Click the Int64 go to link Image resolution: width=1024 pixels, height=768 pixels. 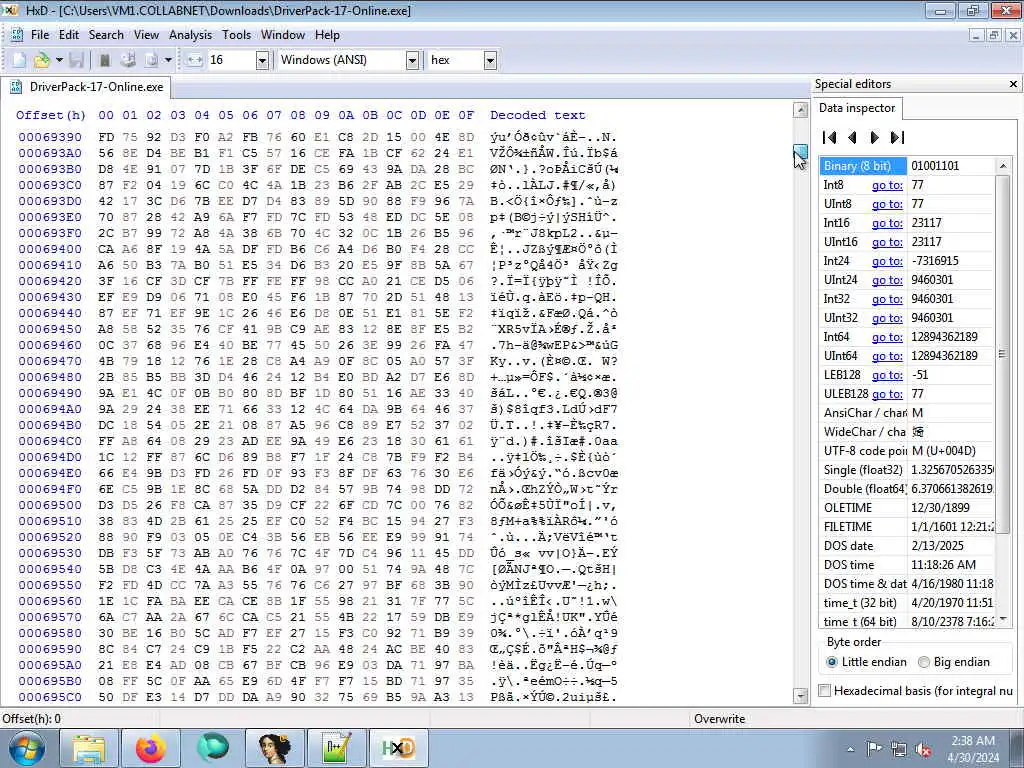pyautogui.click(x=887, y=336)
